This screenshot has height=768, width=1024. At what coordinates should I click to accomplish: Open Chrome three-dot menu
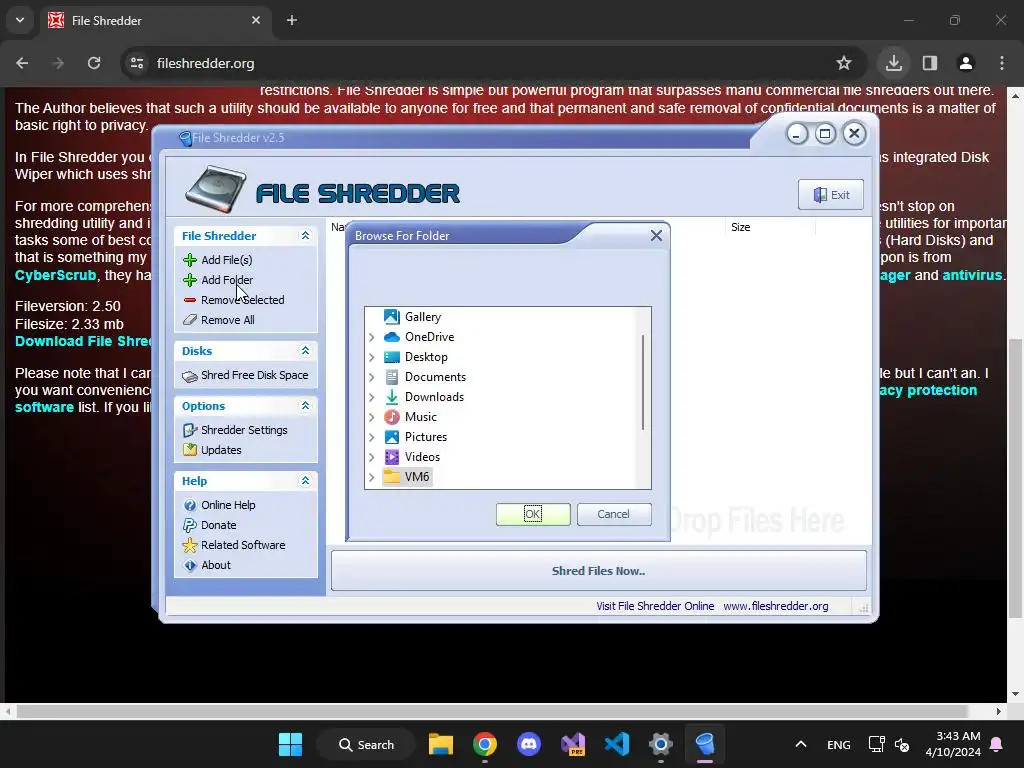click(1002, 63)
